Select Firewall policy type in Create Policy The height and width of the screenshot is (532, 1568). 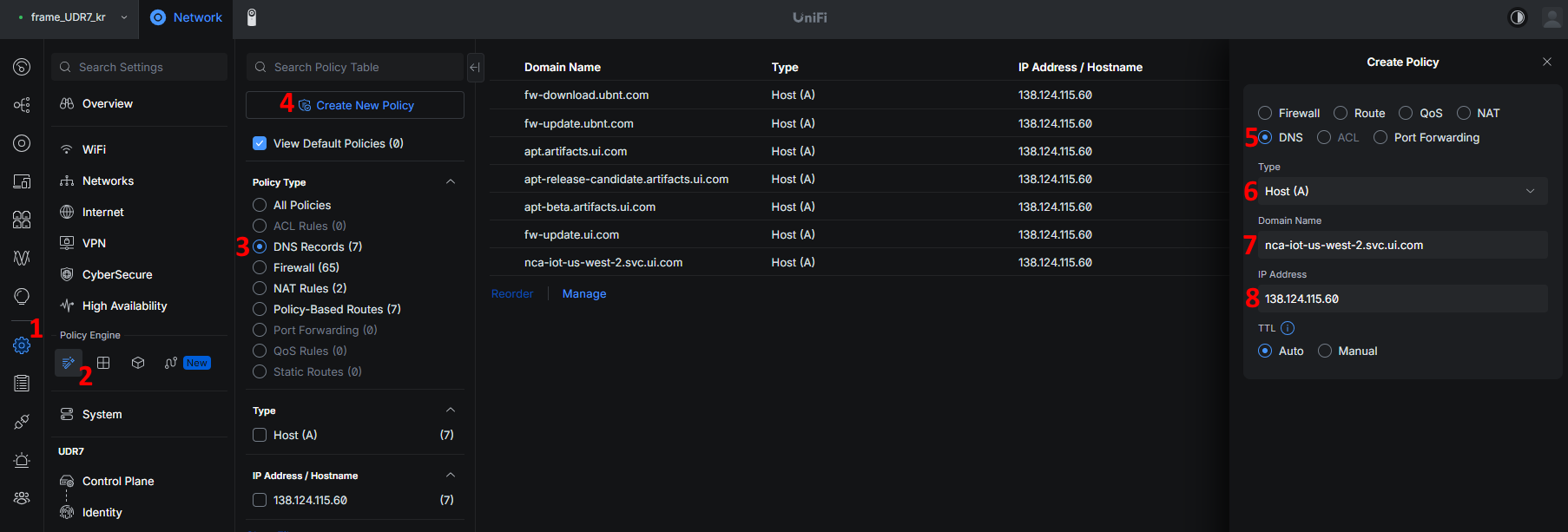pyautogui.click(x=1265, y=113)
